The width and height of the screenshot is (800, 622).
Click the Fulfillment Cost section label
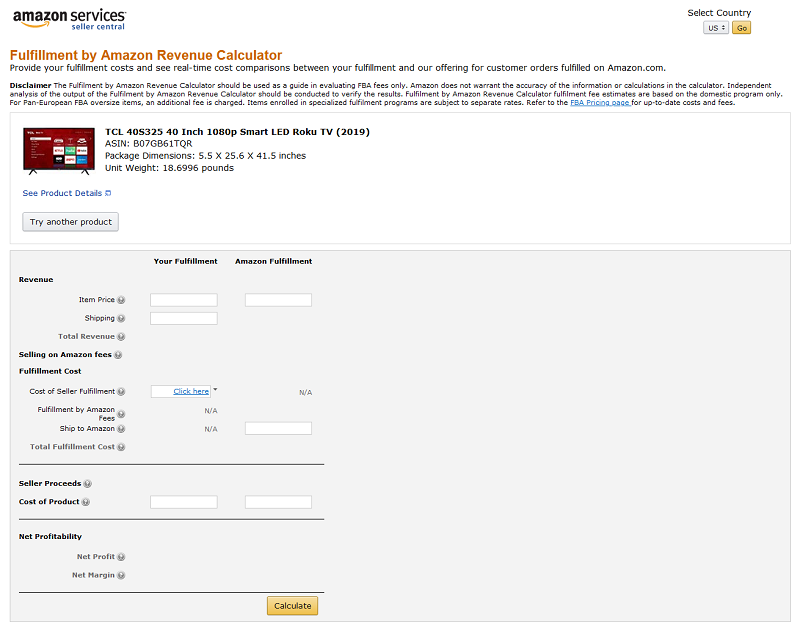click(50, 371)
